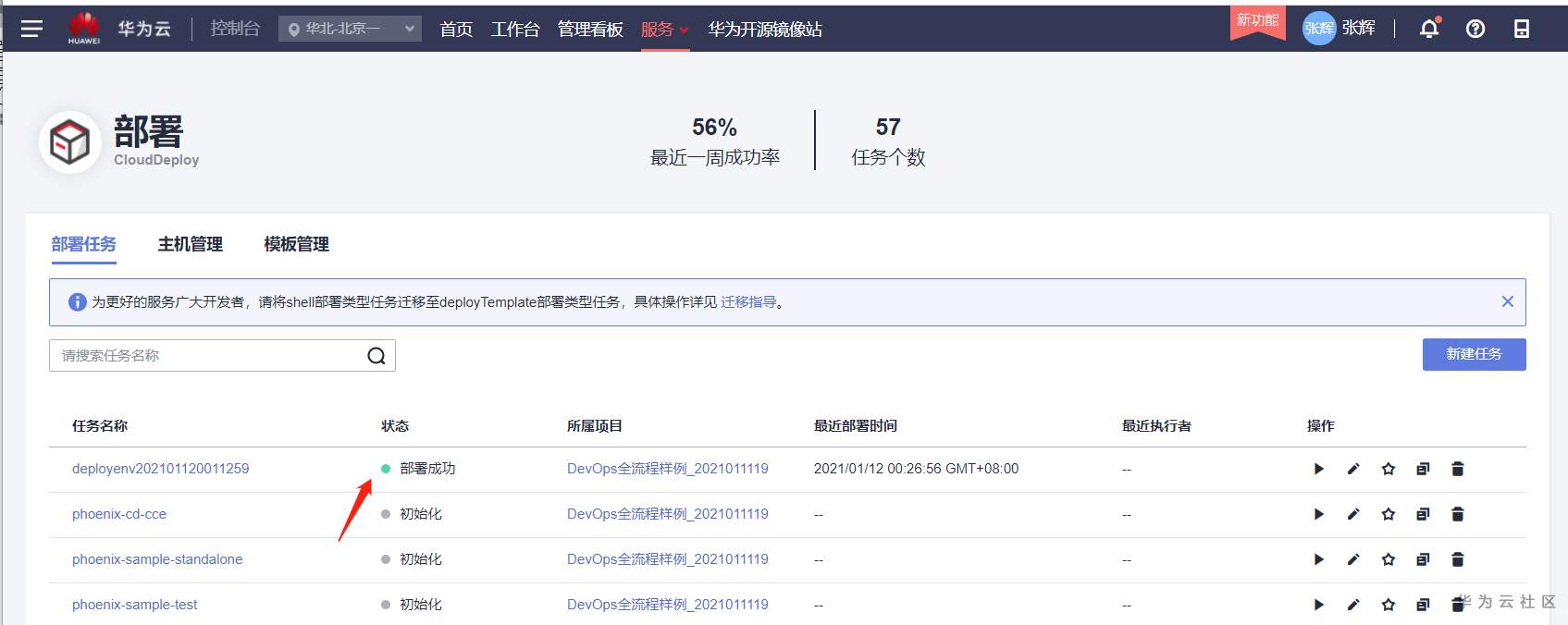The height and width of the screenshot is (625, 1568).
Task: Open project link in deployenv202101120011259 row
Action: click(x=668, y=469)
